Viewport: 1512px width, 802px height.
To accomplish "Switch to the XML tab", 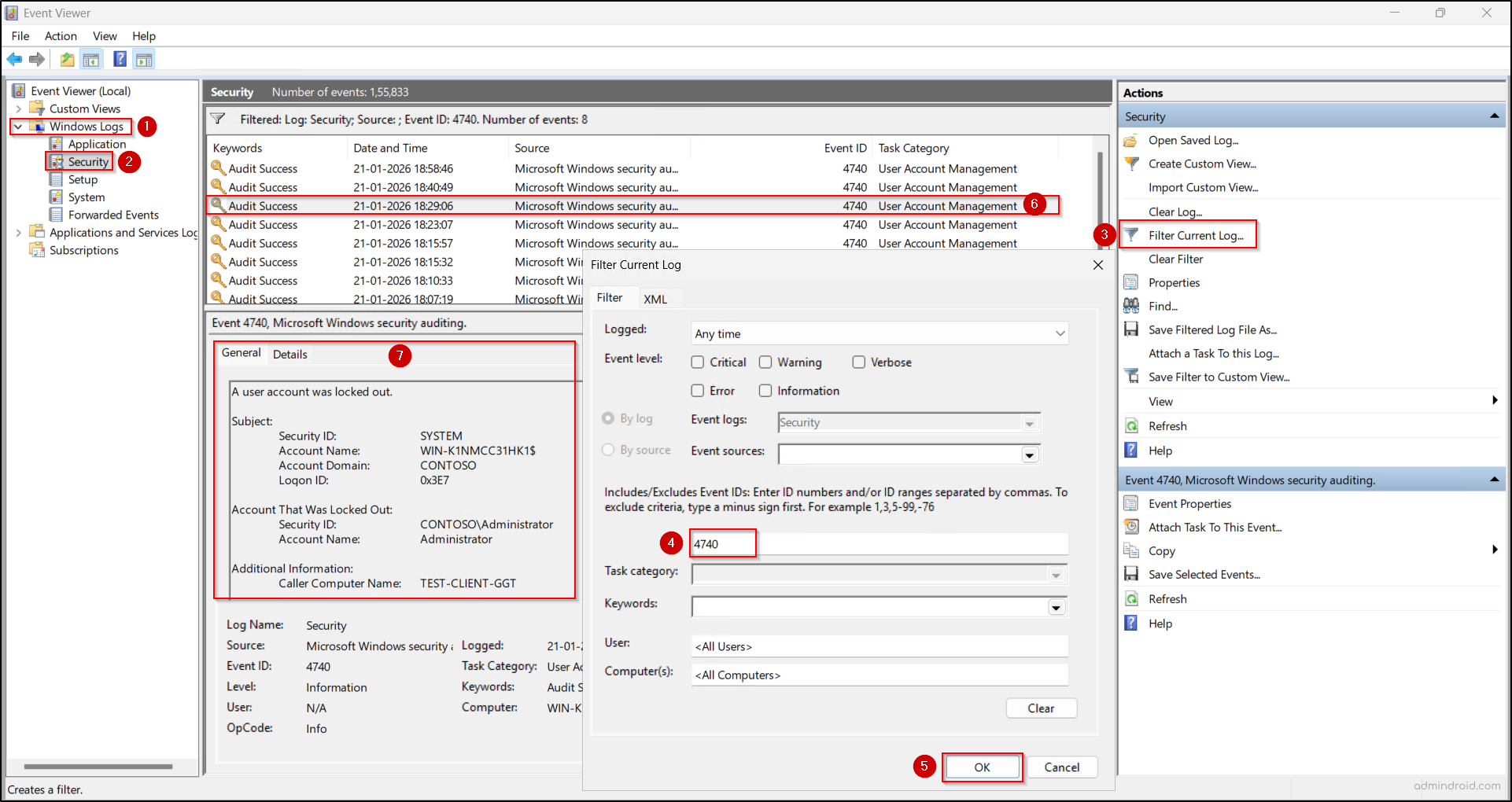I will tap(657, 298).
